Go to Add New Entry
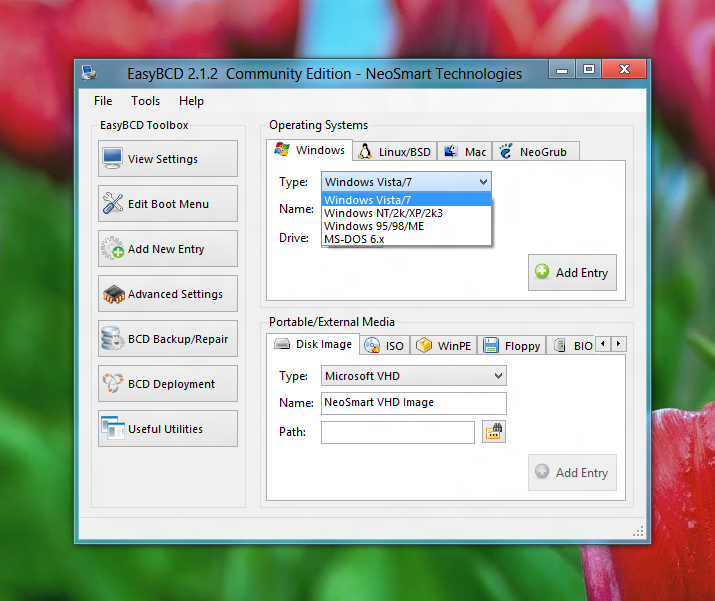Viewport: 715px width, 601px height. (x=168, y=249)
